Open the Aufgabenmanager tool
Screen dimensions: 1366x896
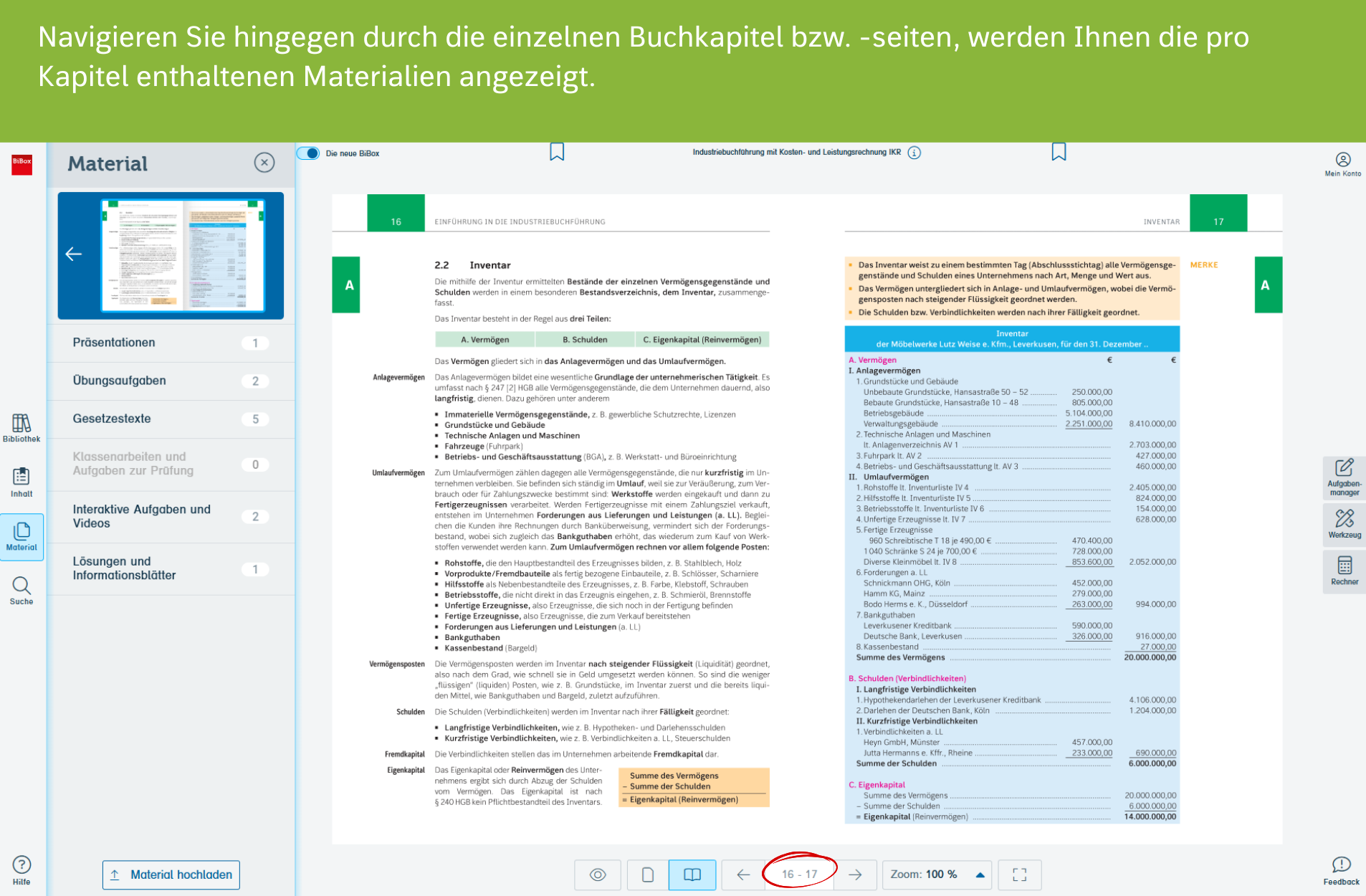click(x=1344, y=477)
